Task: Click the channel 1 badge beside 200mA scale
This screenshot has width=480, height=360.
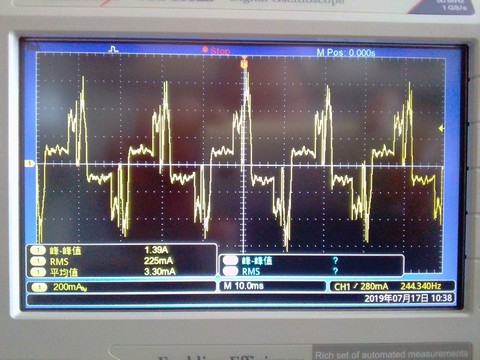Action: click(39, 287)
